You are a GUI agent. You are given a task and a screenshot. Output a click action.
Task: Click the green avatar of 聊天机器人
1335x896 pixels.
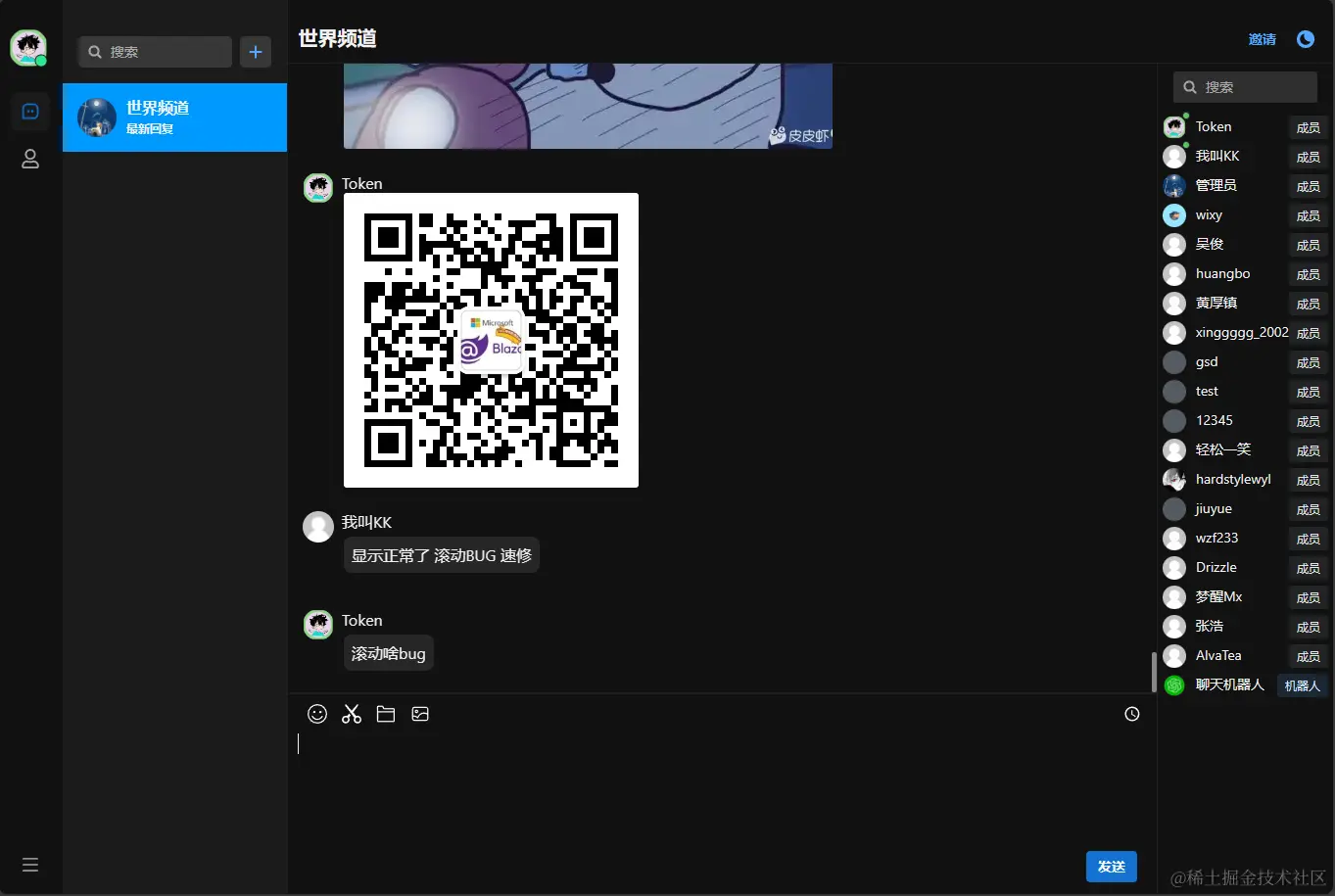click(x=1174, y=685)
